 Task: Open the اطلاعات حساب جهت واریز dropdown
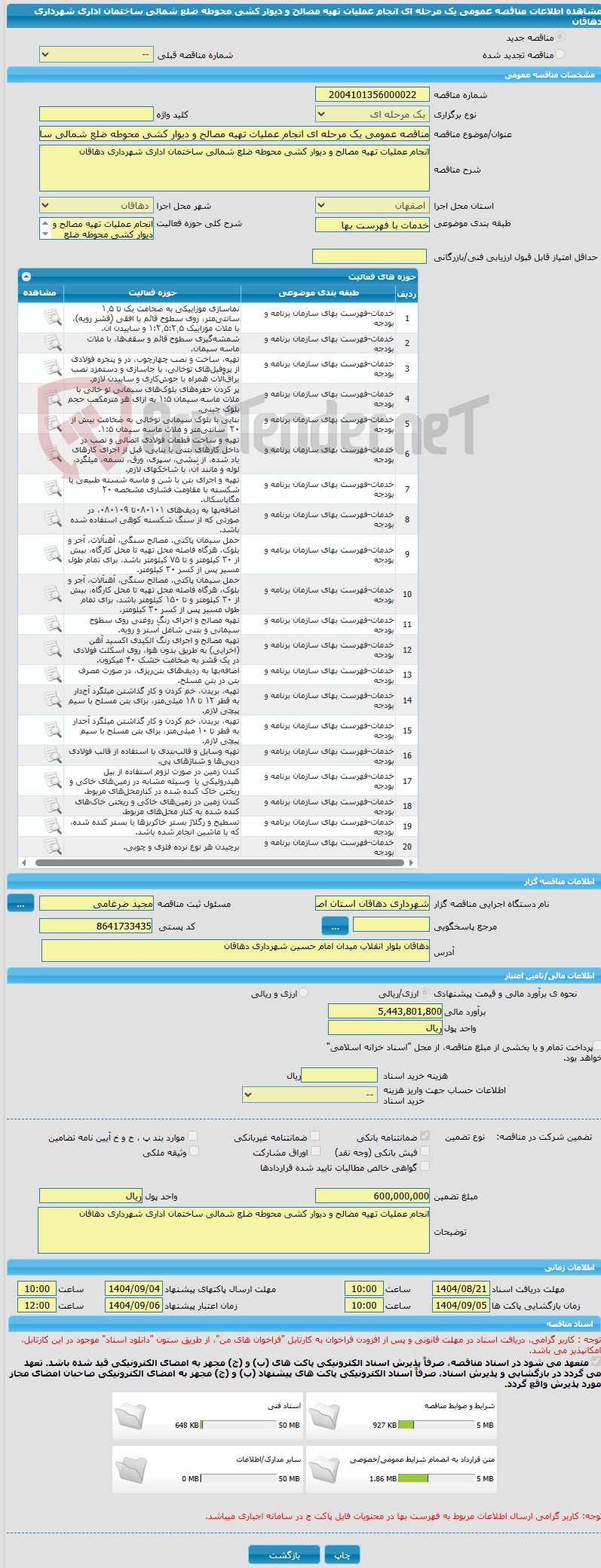(x=309, y=1095)
